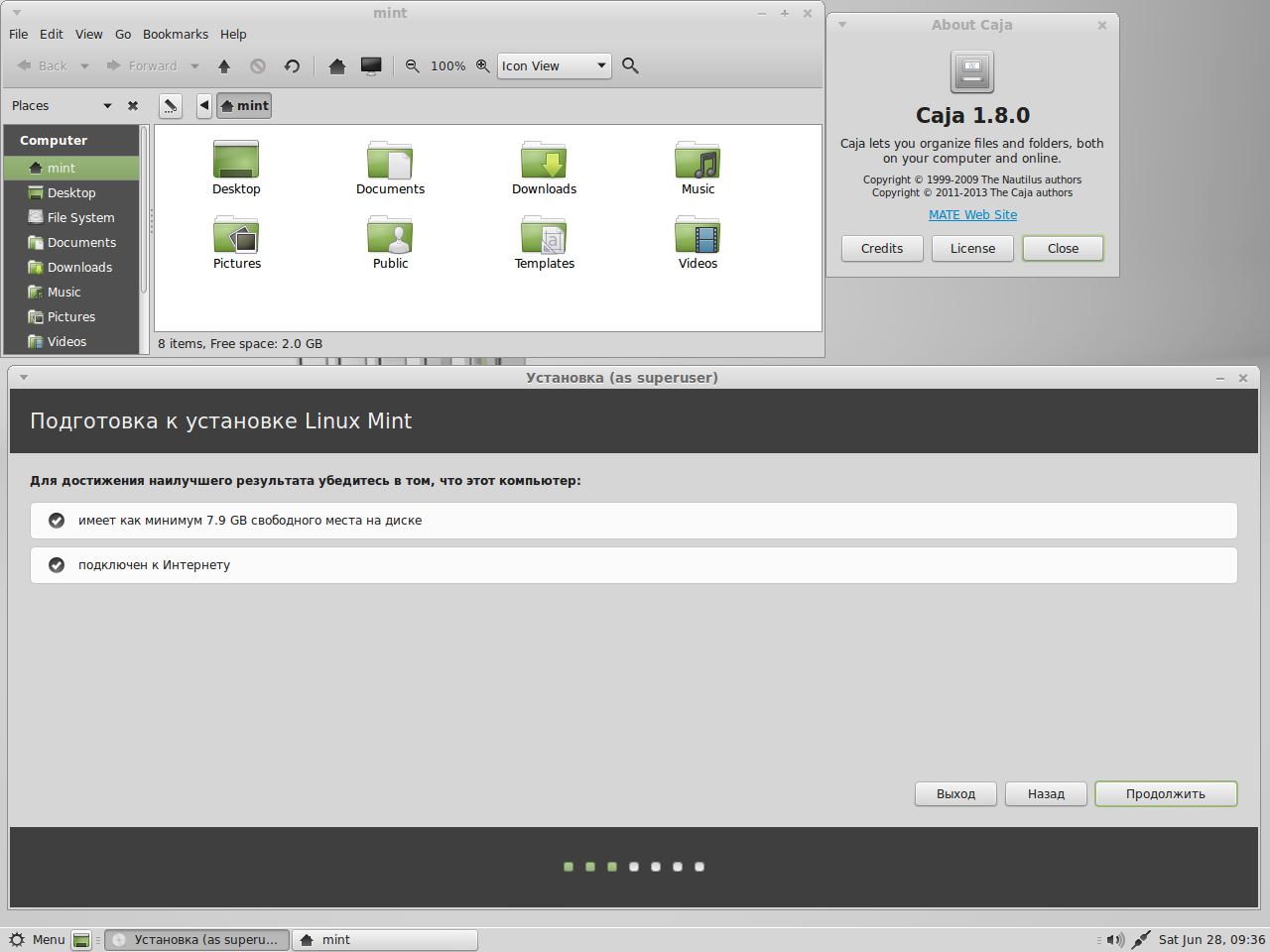The image size is (1270, 952).
Task: Click the 100% zoom level label
Action: [447, 66]
